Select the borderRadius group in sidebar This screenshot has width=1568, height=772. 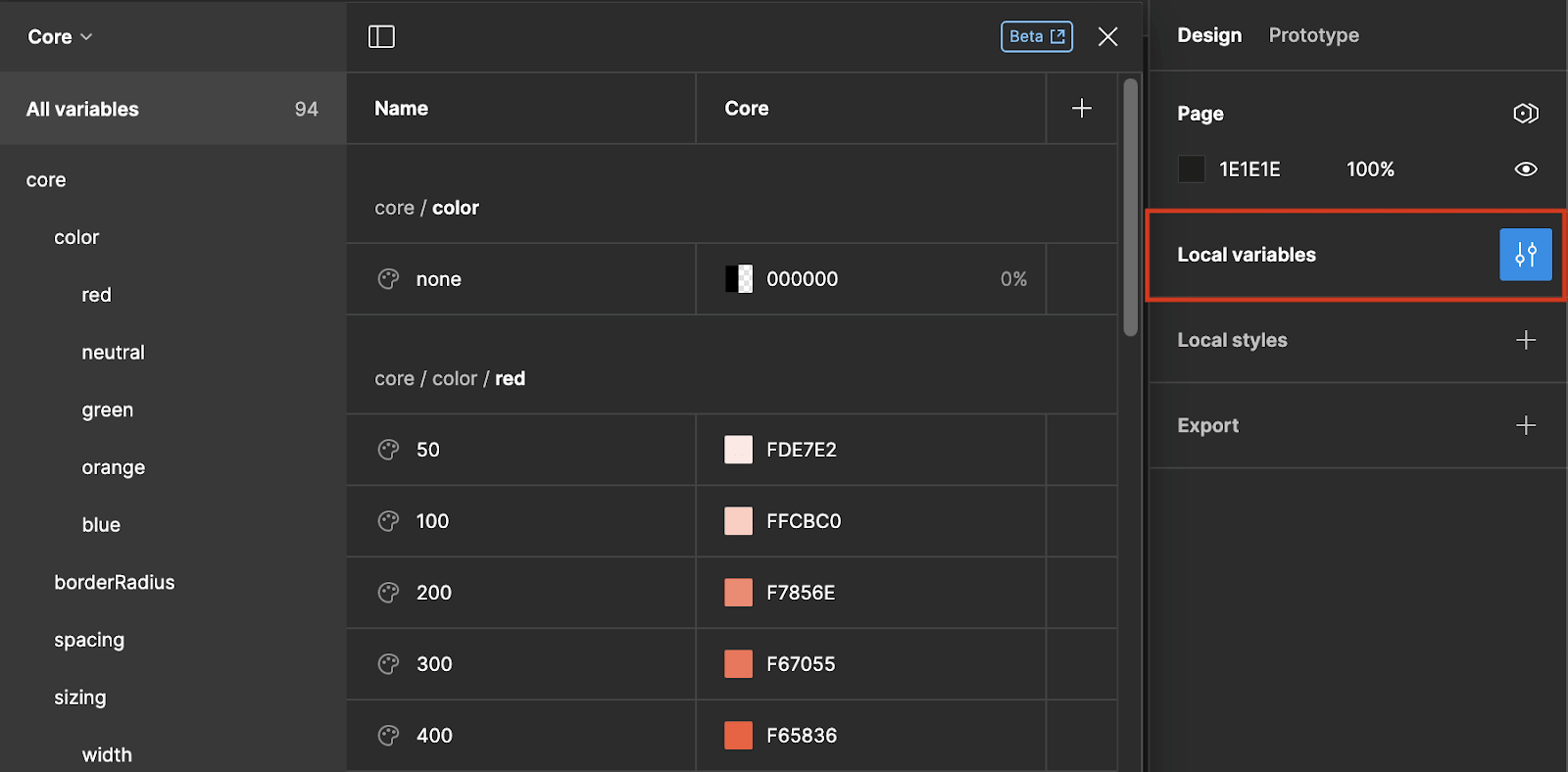click(x=114, y=582)
